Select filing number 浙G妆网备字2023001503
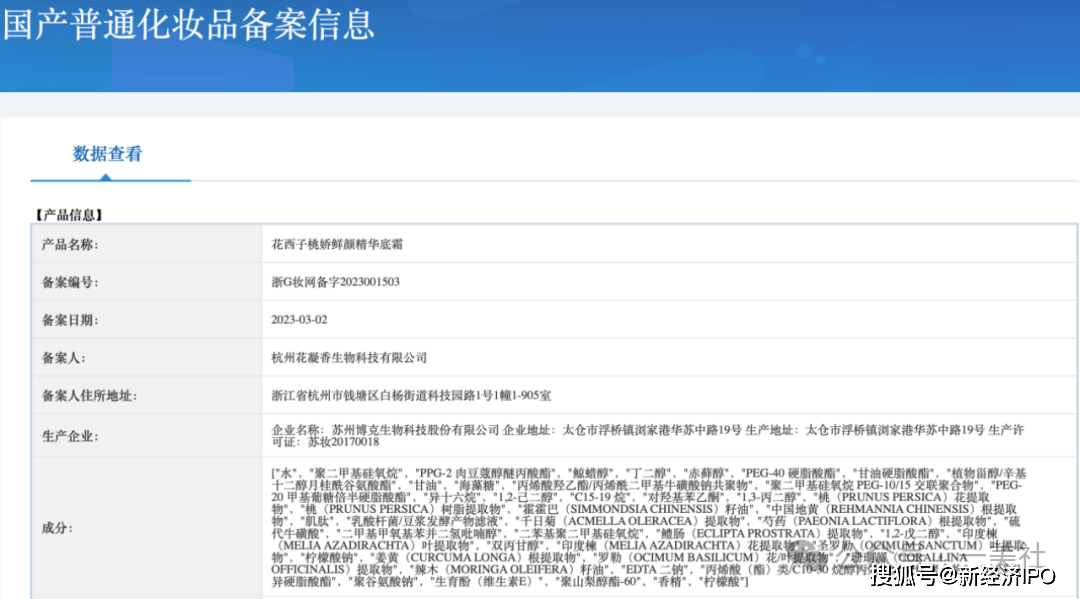Viewport: 1080px width, 599px height. coord(335,282)
